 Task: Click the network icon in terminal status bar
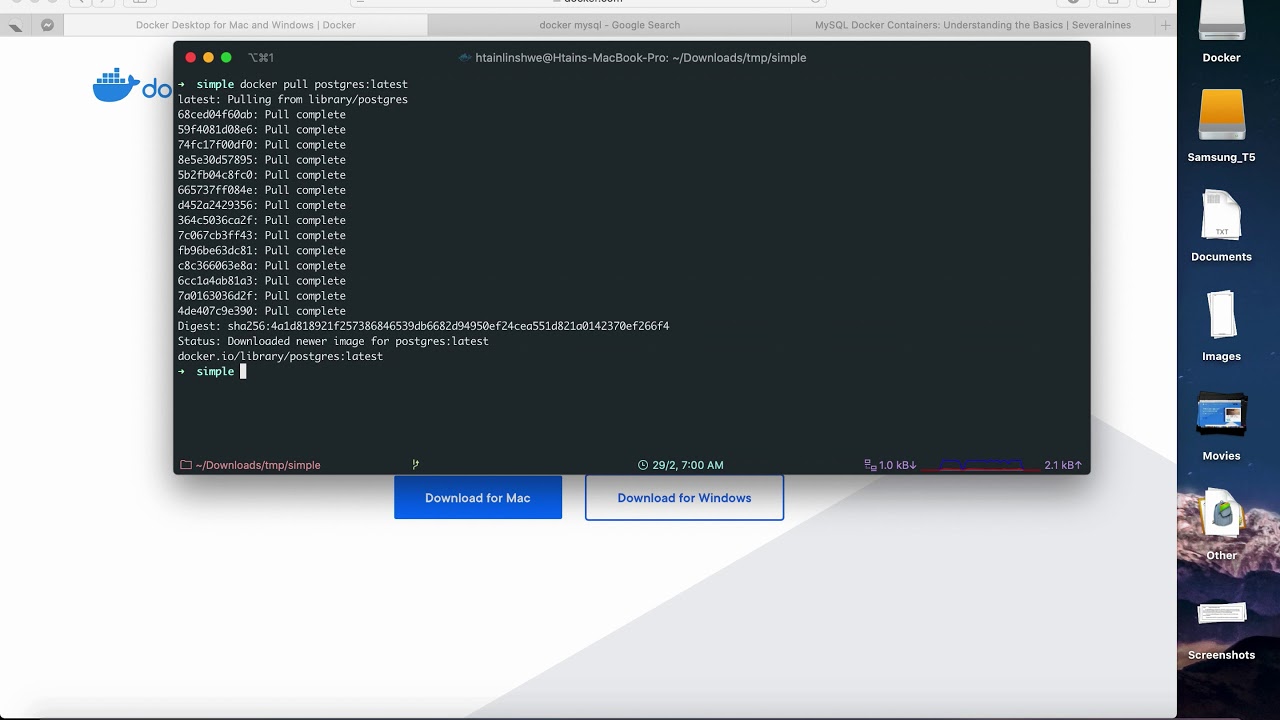870,465
